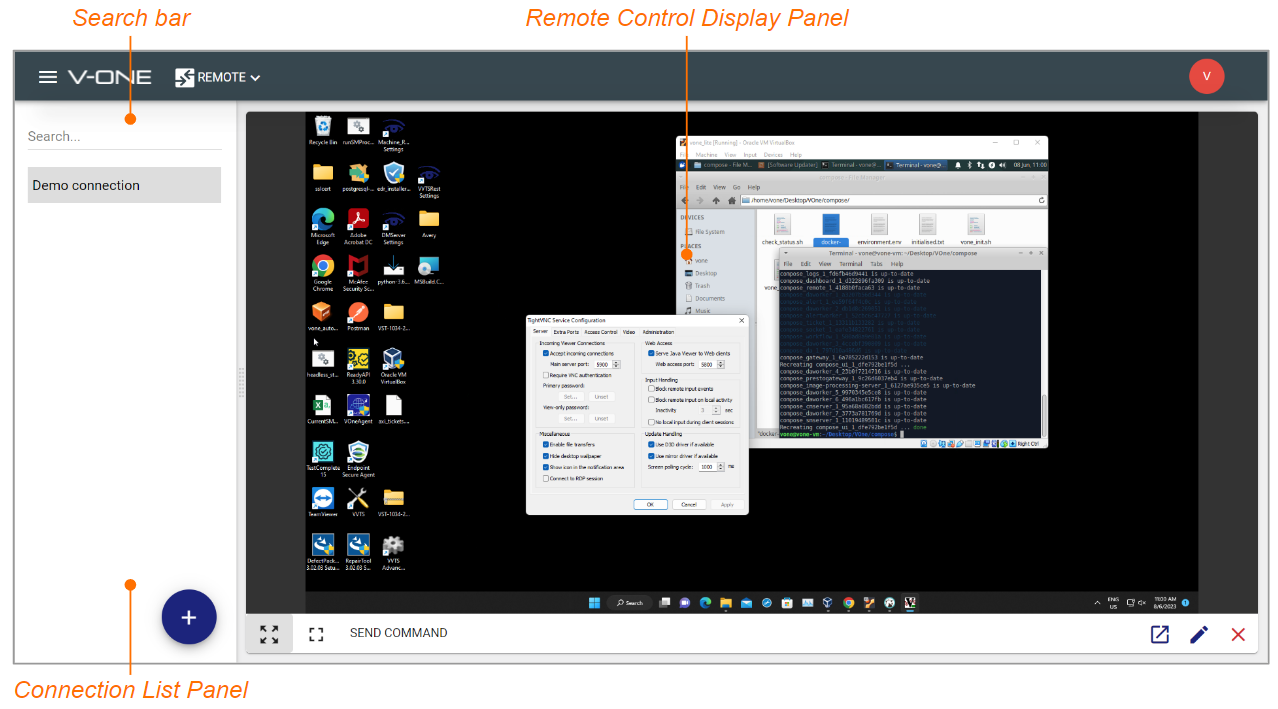The width and height of the screenshot is (1278, 709).
Task: Open McAfee Security desktop shortcut
Action: tap(358, 272)
